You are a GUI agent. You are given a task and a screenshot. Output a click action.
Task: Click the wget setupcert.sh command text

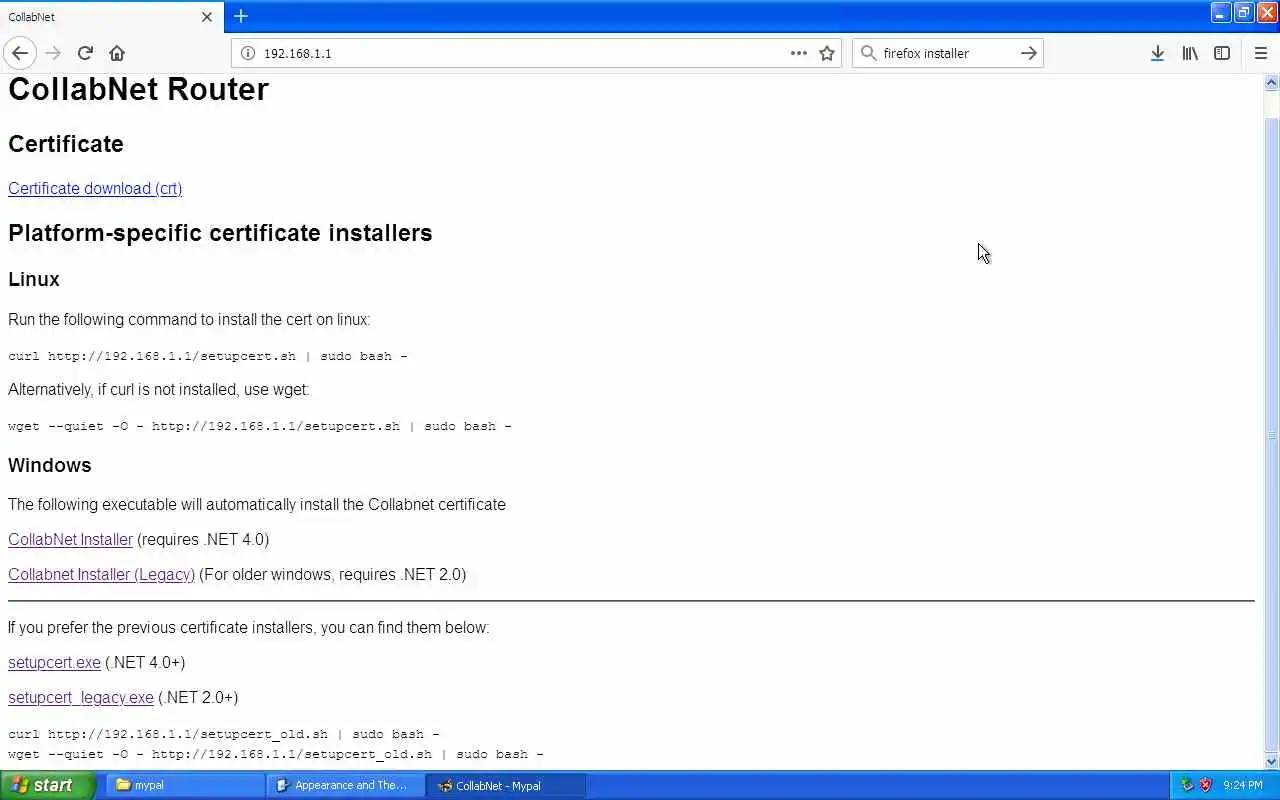pyautogui.click(x=260, y=426)
